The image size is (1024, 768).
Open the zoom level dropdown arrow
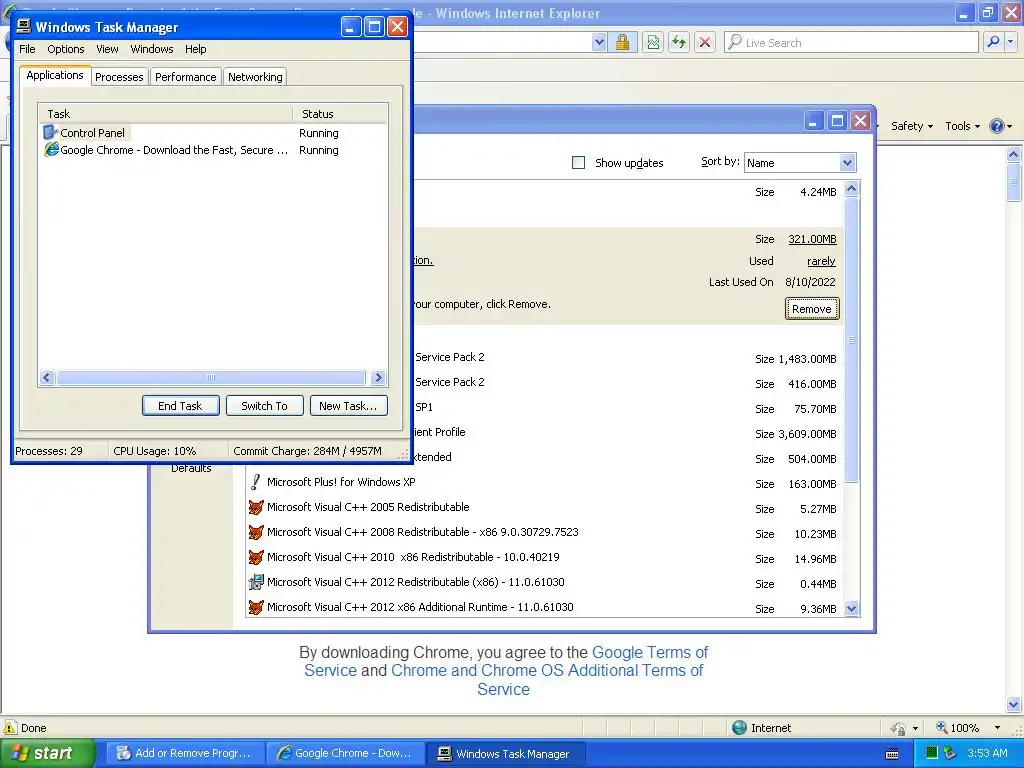point(997,728)
